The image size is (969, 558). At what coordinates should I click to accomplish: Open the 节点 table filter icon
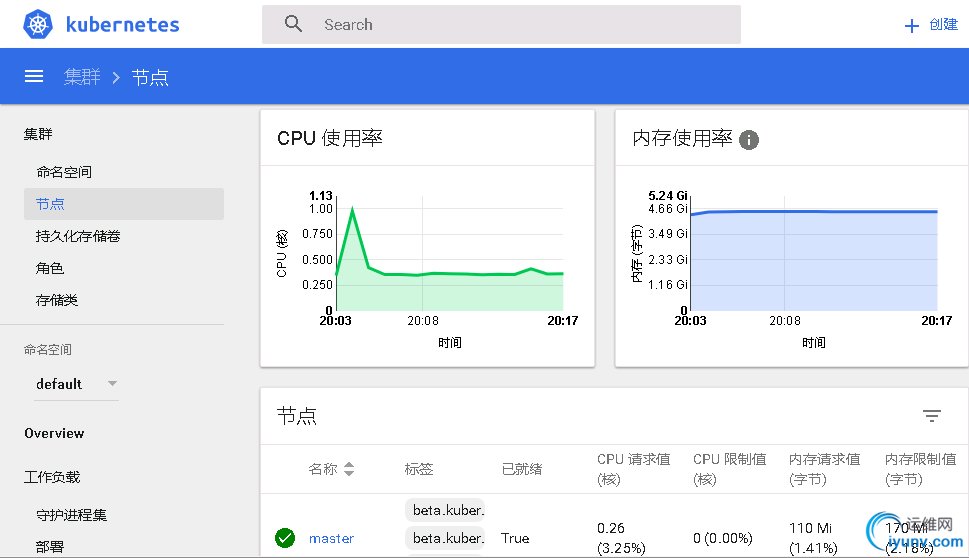pos(931,416)
